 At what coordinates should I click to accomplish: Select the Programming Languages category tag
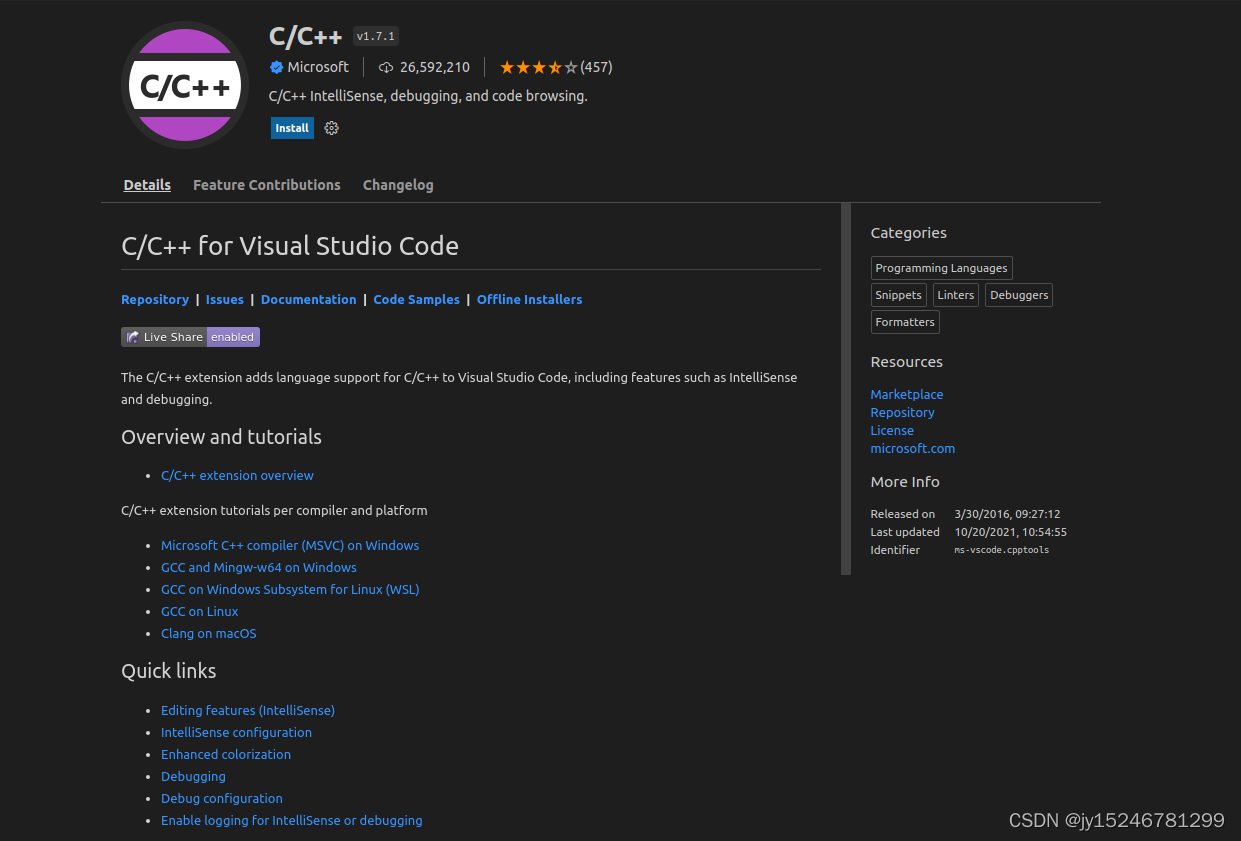point(942,268)
